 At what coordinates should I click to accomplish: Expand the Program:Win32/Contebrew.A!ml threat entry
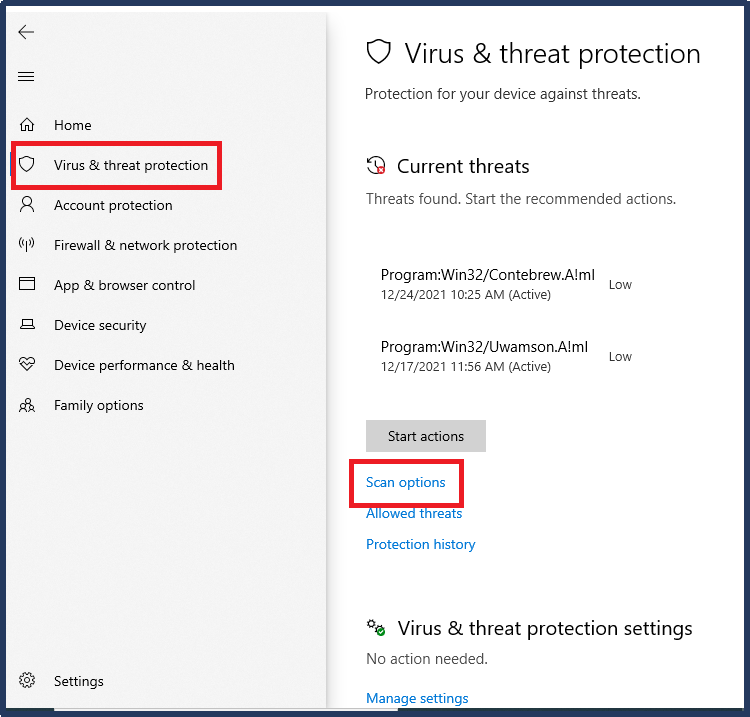[506, 284]
